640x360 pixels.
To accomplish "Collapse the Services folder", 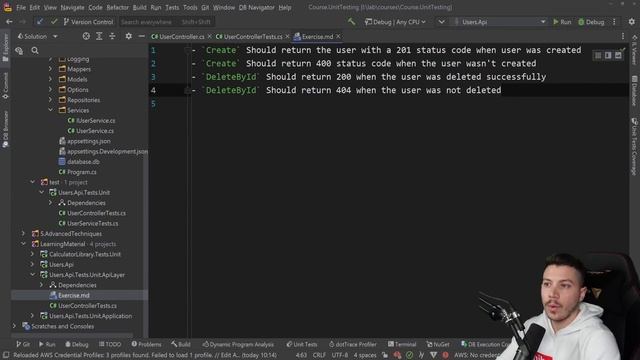I will click(x=51, y=110).
